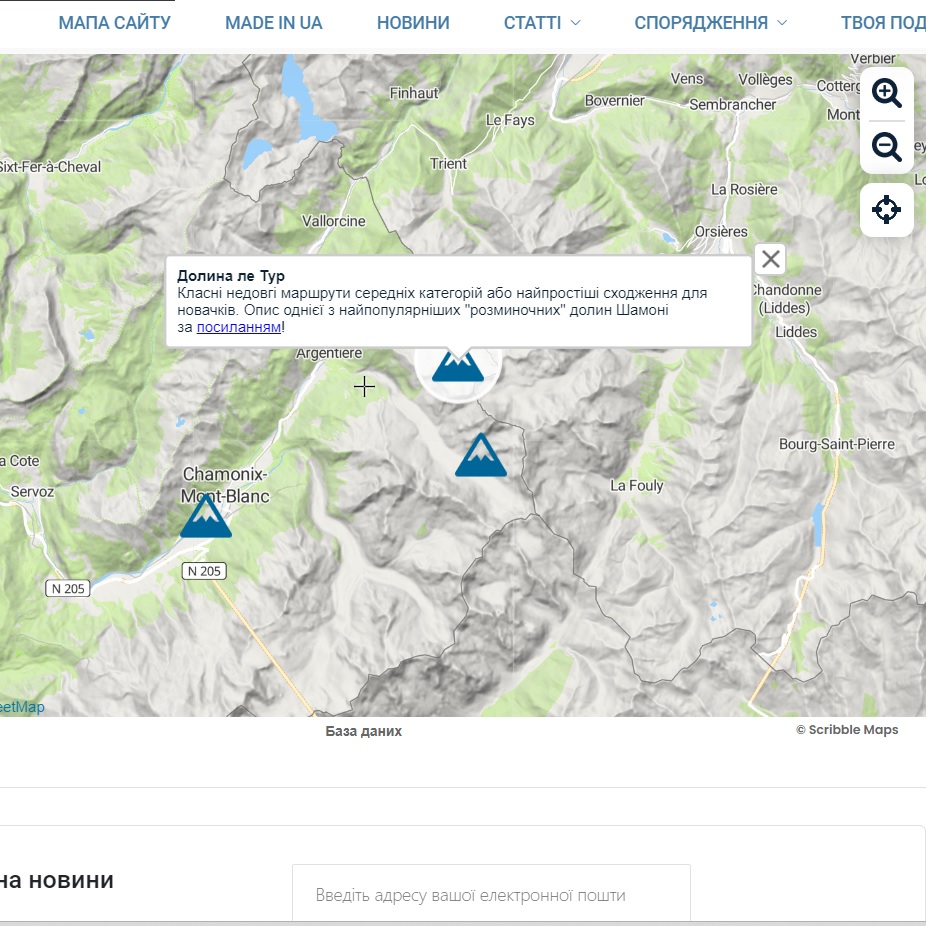Expand the СТАТТІ dropdown menu
The height and width of the screenshot is (926, 926).
[x=542, y=23]
